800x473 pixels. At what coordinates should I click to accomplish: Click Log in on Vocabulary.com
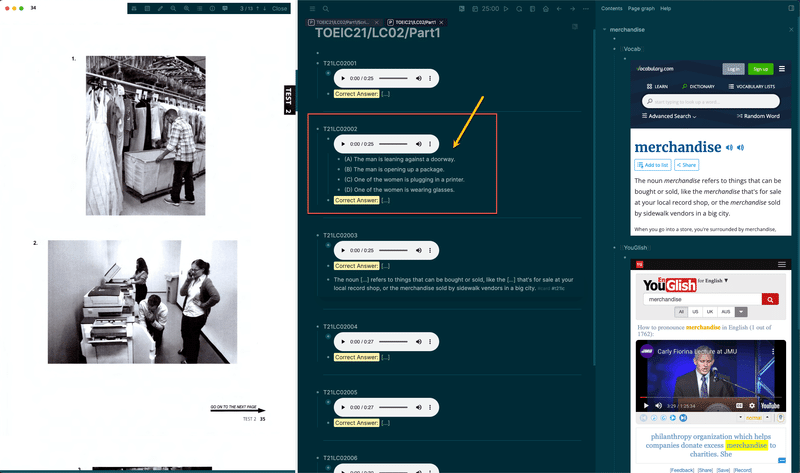point(733,69)
